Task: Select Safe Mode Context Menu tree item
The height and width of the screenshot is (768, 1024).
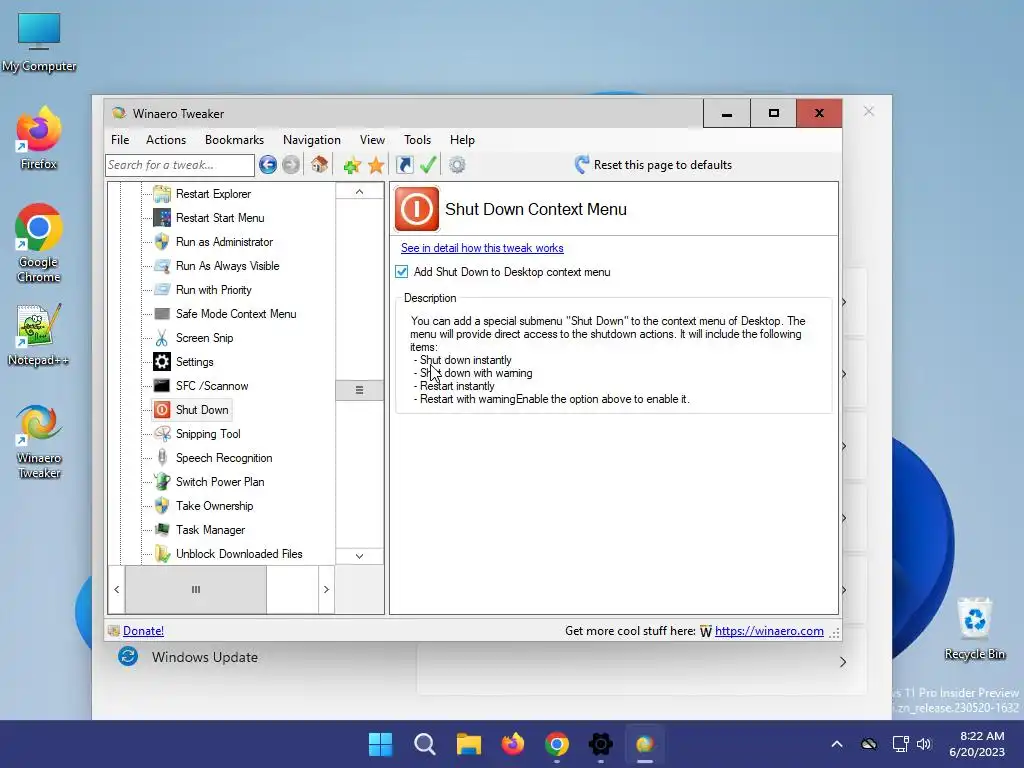Action: point(236,314)
